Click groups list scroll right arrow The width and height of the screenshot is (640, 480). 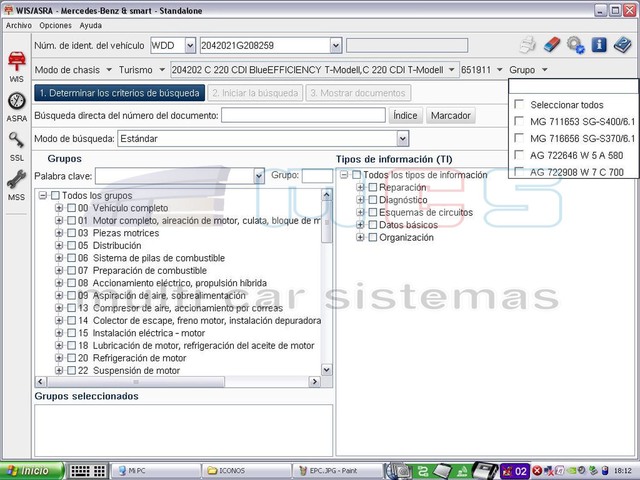pyautogui.click(x=314, y=382)
